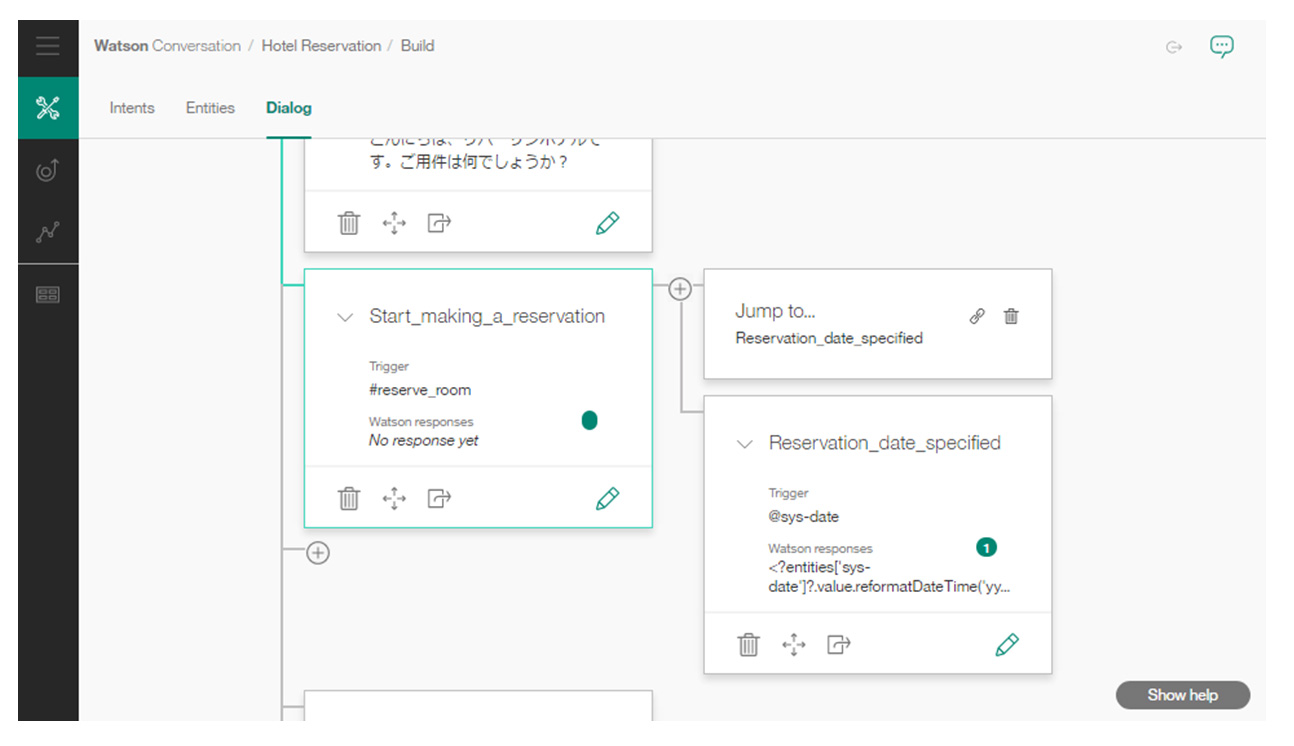Click the #reserve_room trigger text
The image size is (1294, 746).
pos(420,390)
